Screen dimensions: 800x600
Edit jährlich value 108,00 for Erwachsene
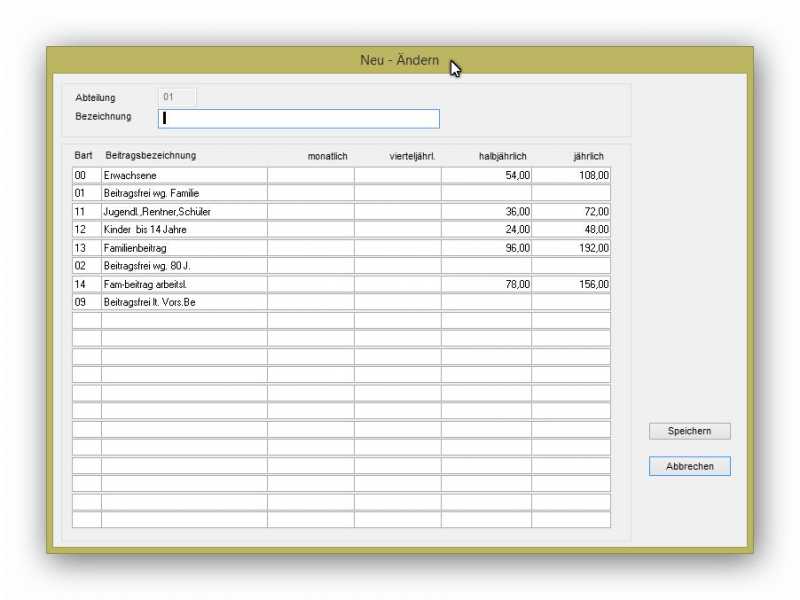571,175
